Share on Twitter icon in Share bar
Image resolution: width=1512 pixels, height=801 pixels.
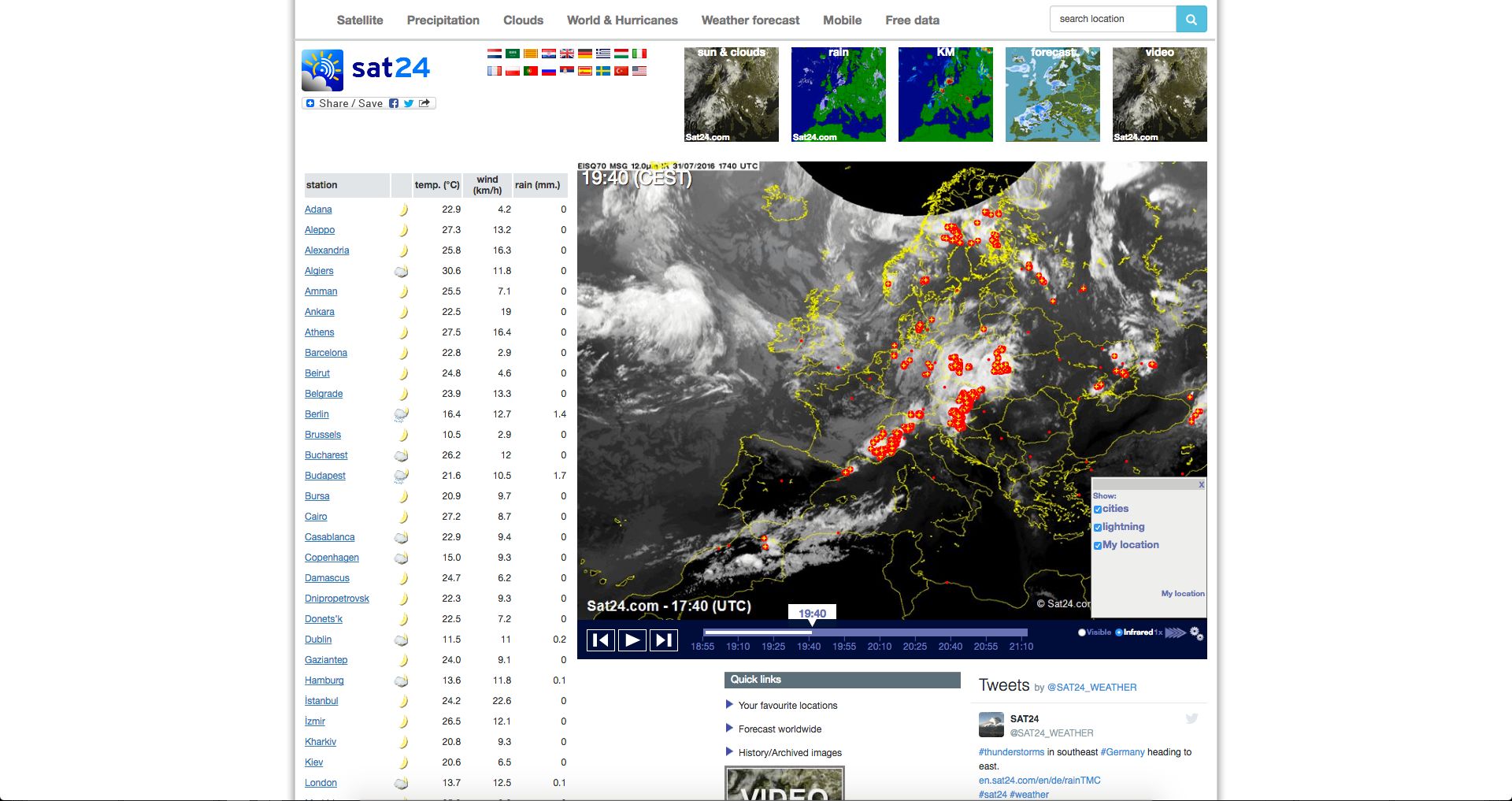click(x=409, y=103)
